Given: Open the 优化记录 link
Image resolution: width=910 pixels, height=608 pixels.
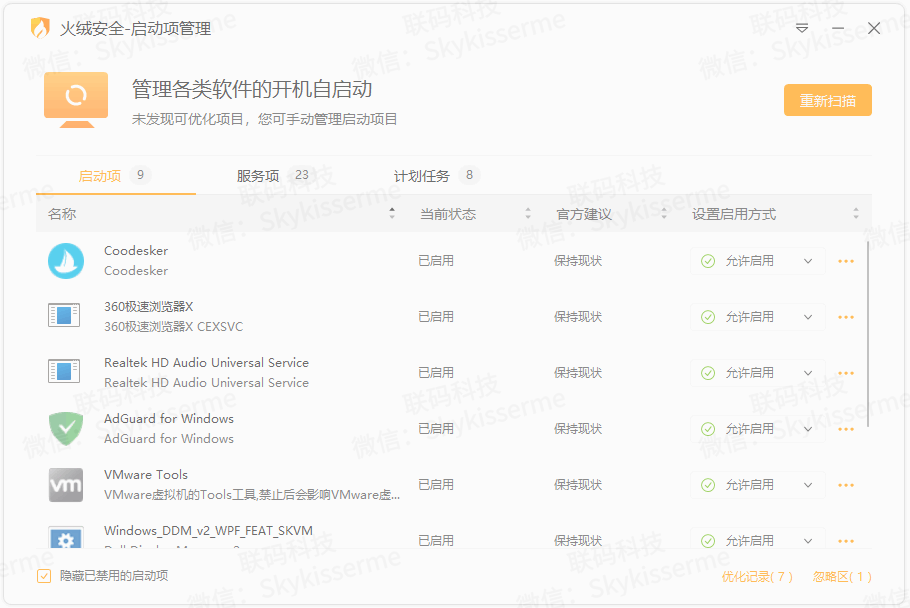Looking at the screenshot, I should [757, 577].
